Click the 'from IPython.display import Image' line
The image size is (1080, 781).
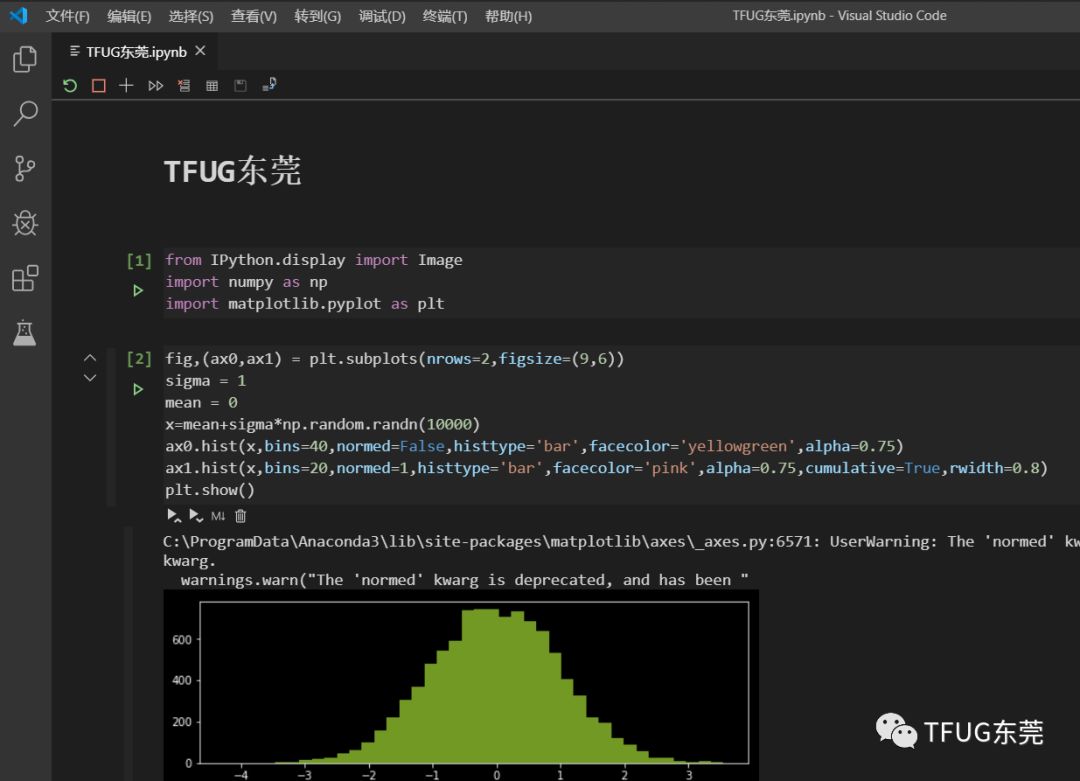point(313,260)
